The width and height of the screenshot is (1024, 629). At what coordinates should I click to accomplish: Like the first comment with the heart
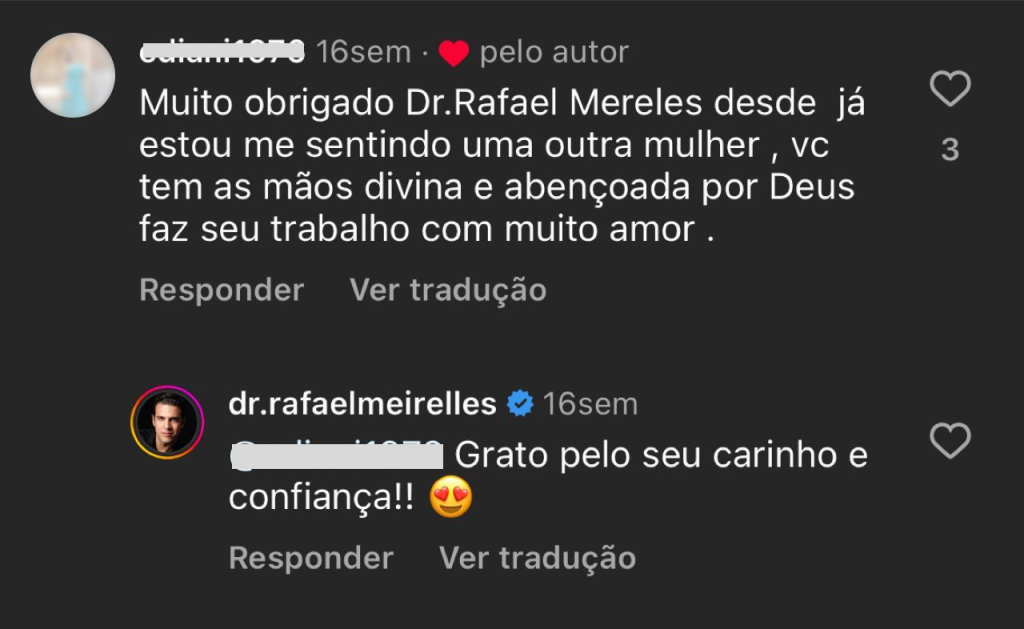click(950, 90)
